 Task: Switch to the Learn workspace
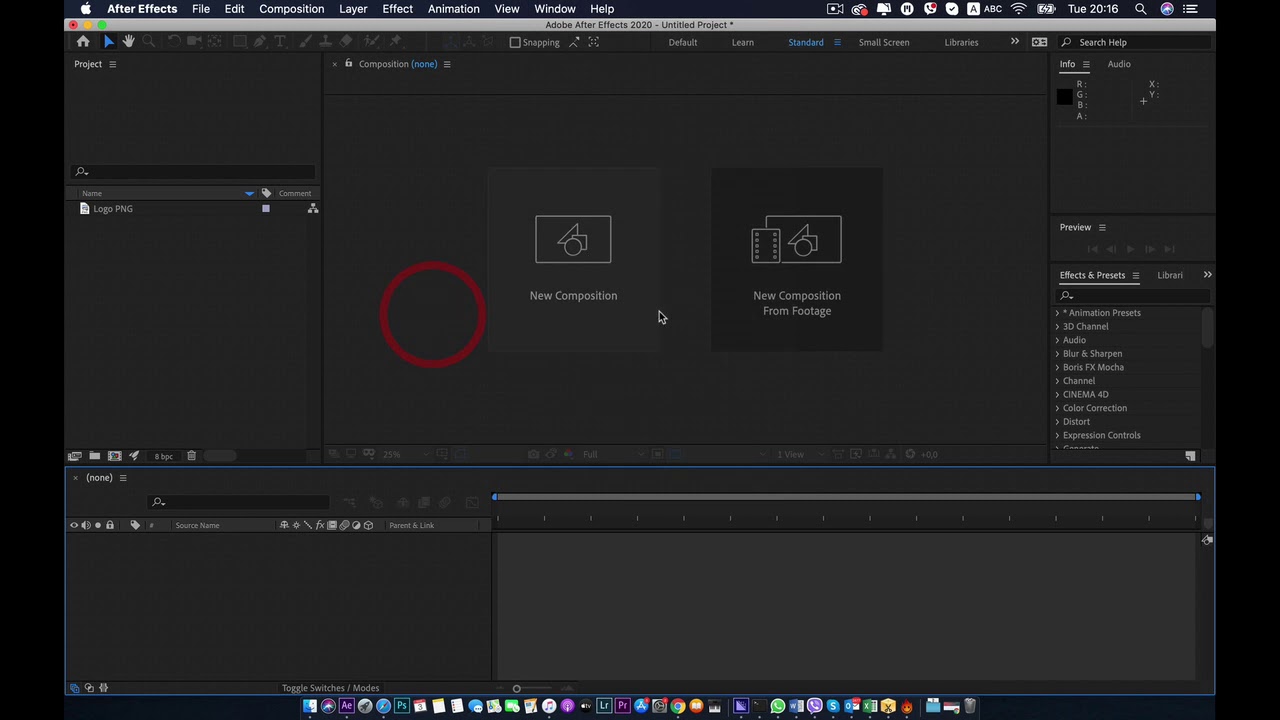[x=742, y=42]
